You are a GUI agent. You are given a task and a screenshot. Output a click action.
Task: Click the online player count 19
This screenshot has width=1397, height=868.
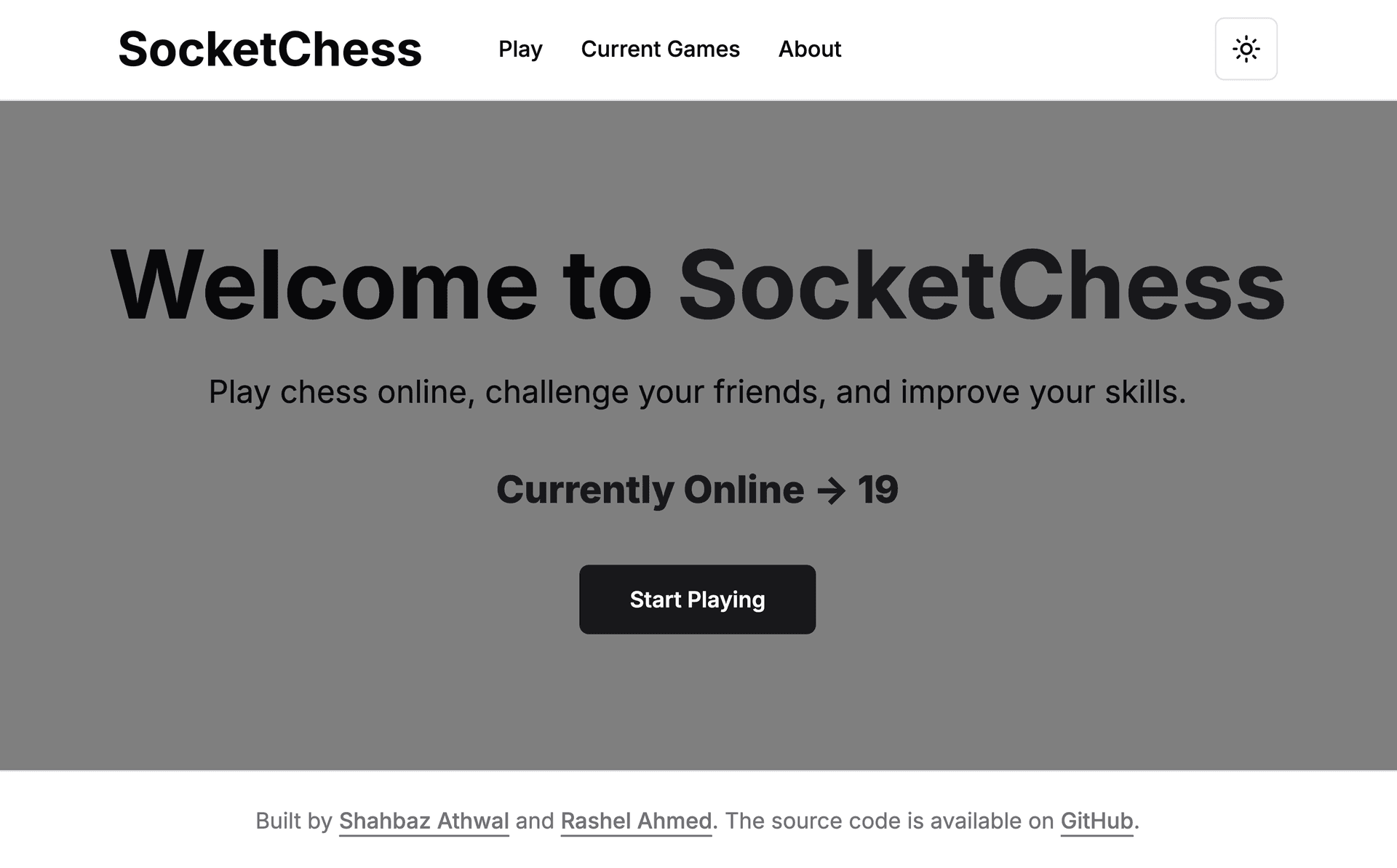(877, 490)
